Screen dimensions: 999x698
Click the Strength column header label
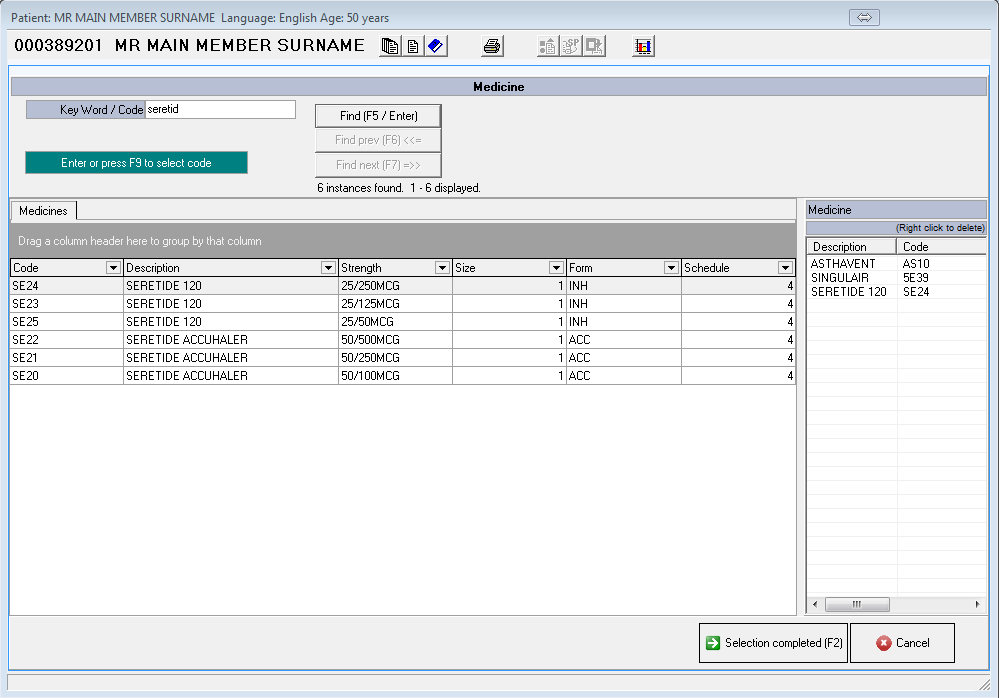361,268
